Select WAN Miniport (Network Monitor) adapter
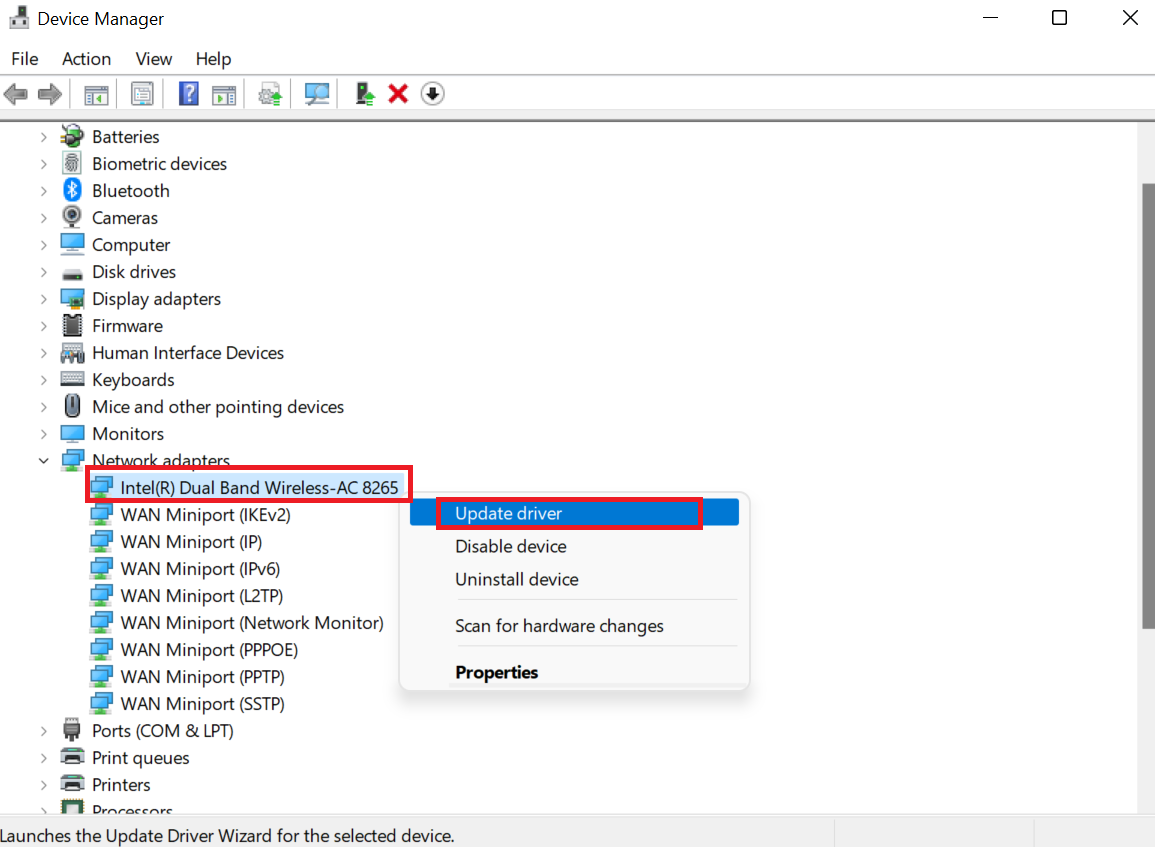1155x847 pixels. [x=252, y=623]
